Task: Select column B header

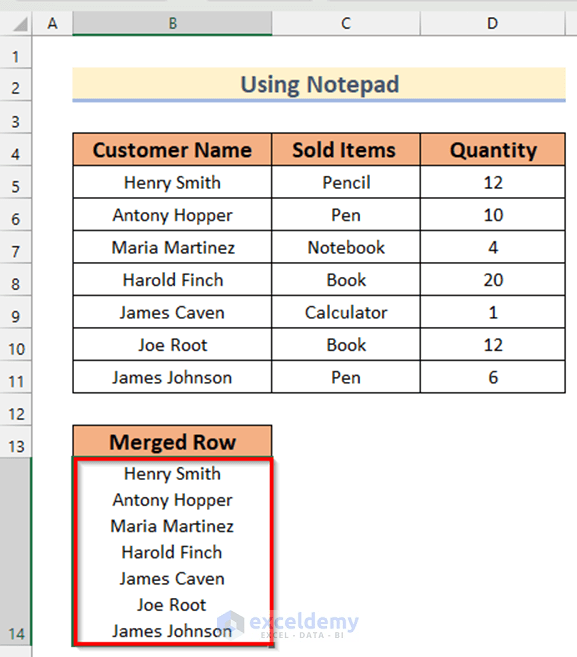Action: [x=172, y=23]
